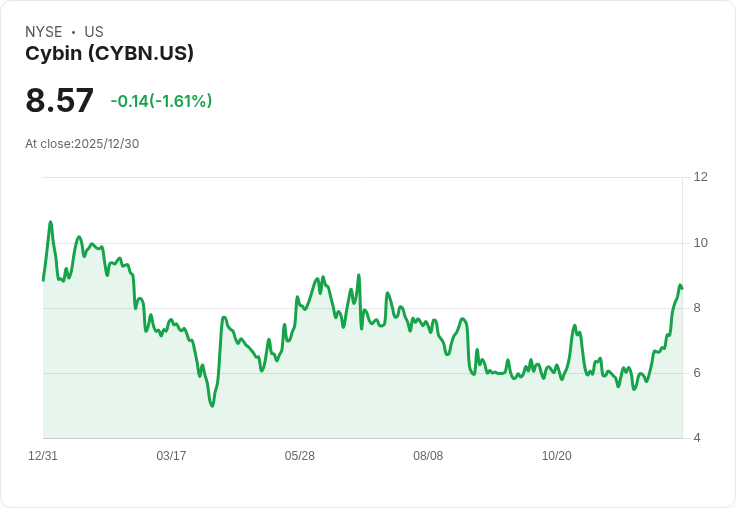Click the 08/08 date axis label
This screenshot has height=508, width=736.
tap(428, 456)
